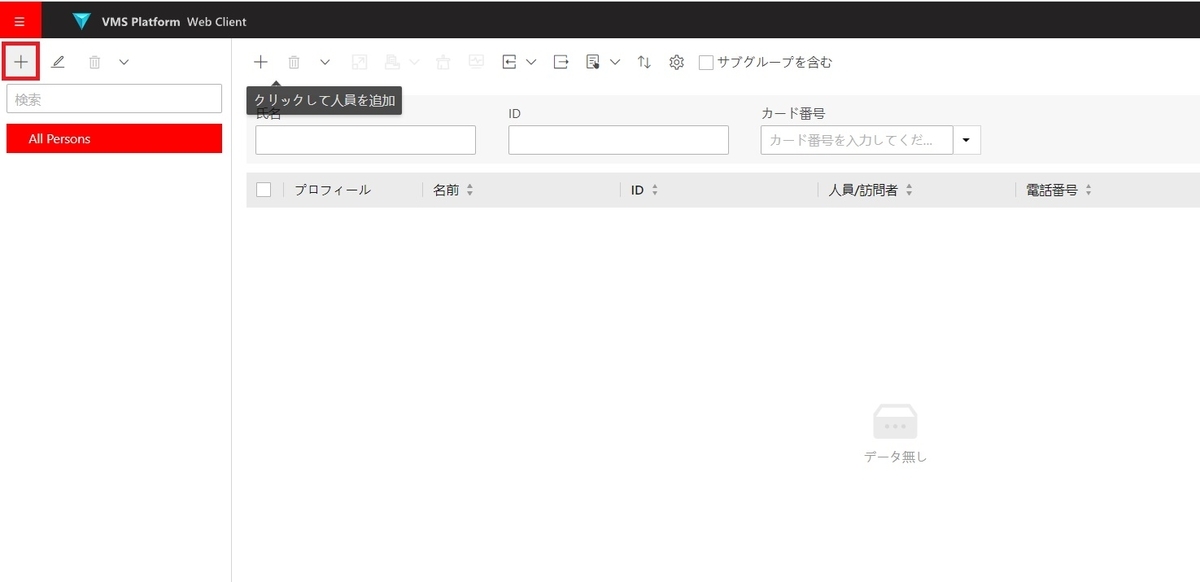Screen dimensions: 1200x582
Task: Click the sort order arrows icon
Action: [643, 61]
